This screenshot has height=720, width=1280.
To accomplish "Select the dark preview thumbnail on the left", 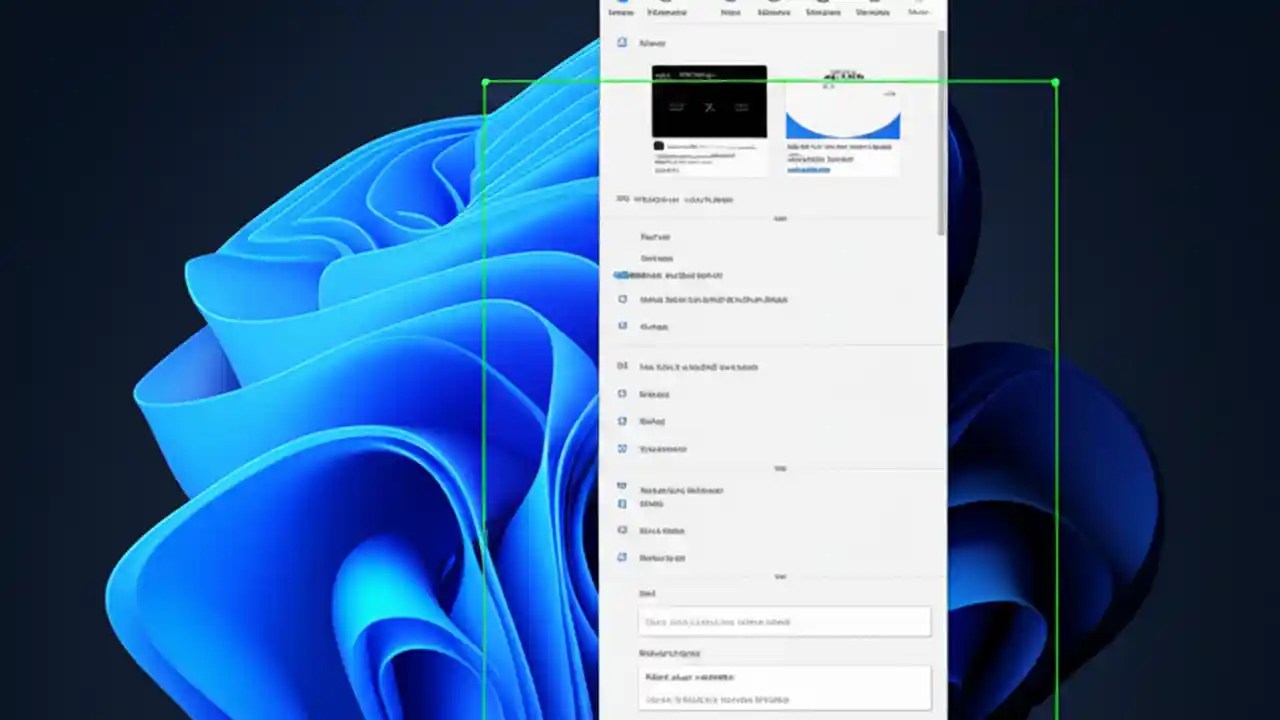I will [x=709, y=101].
